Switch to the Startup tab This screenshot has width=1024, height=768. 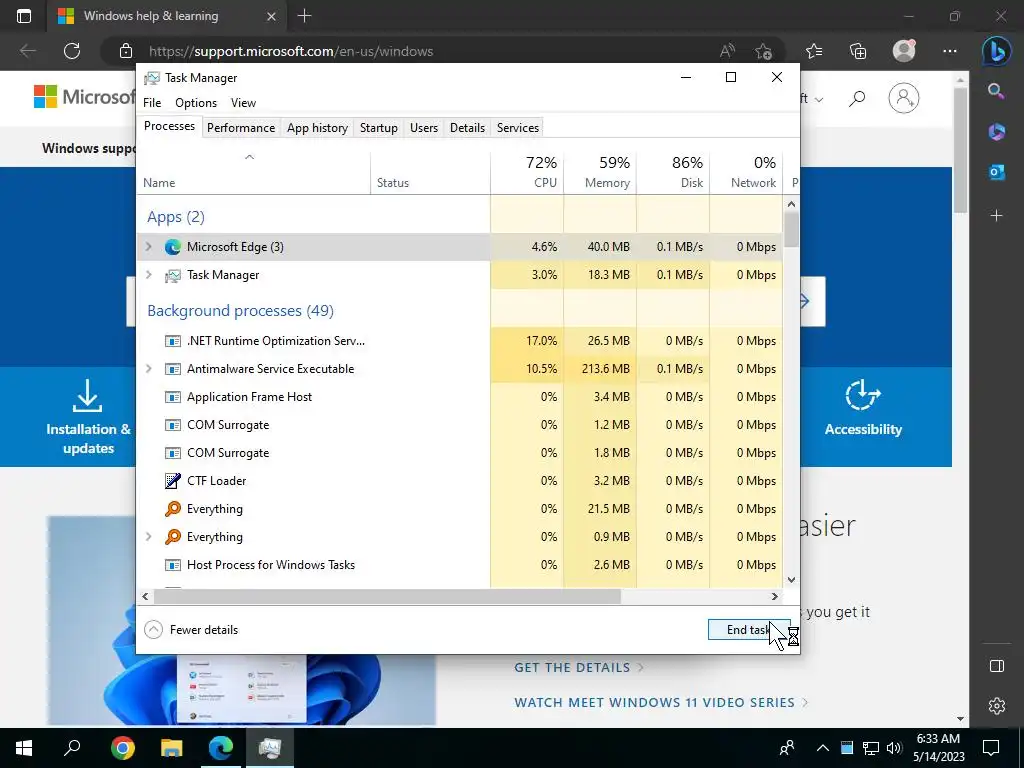click(379, 128)
